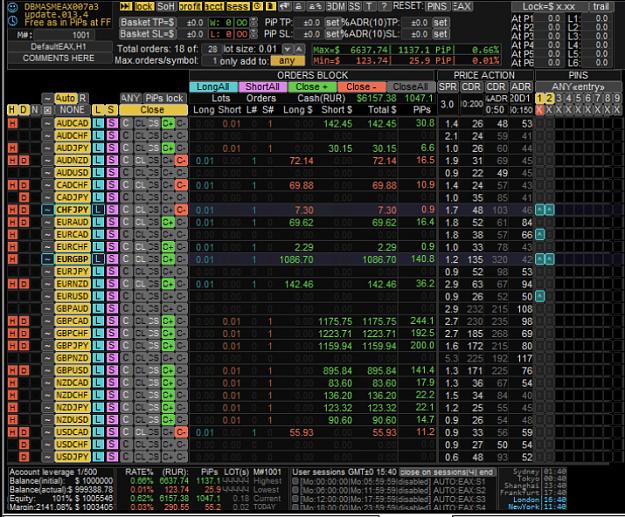Click the 'close on sessions end' button
This screenshot has height=517, width=625.
tap(447, 472)
